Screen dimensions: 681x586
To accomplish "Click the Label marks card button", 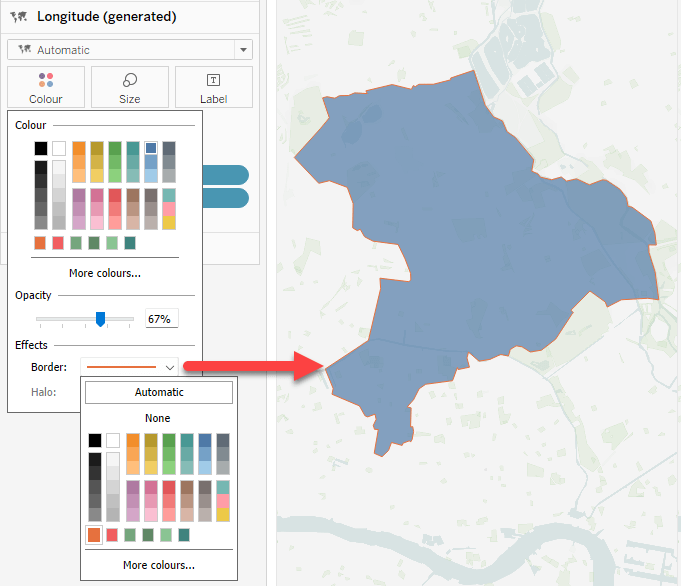I will click(x=213, y=87).
